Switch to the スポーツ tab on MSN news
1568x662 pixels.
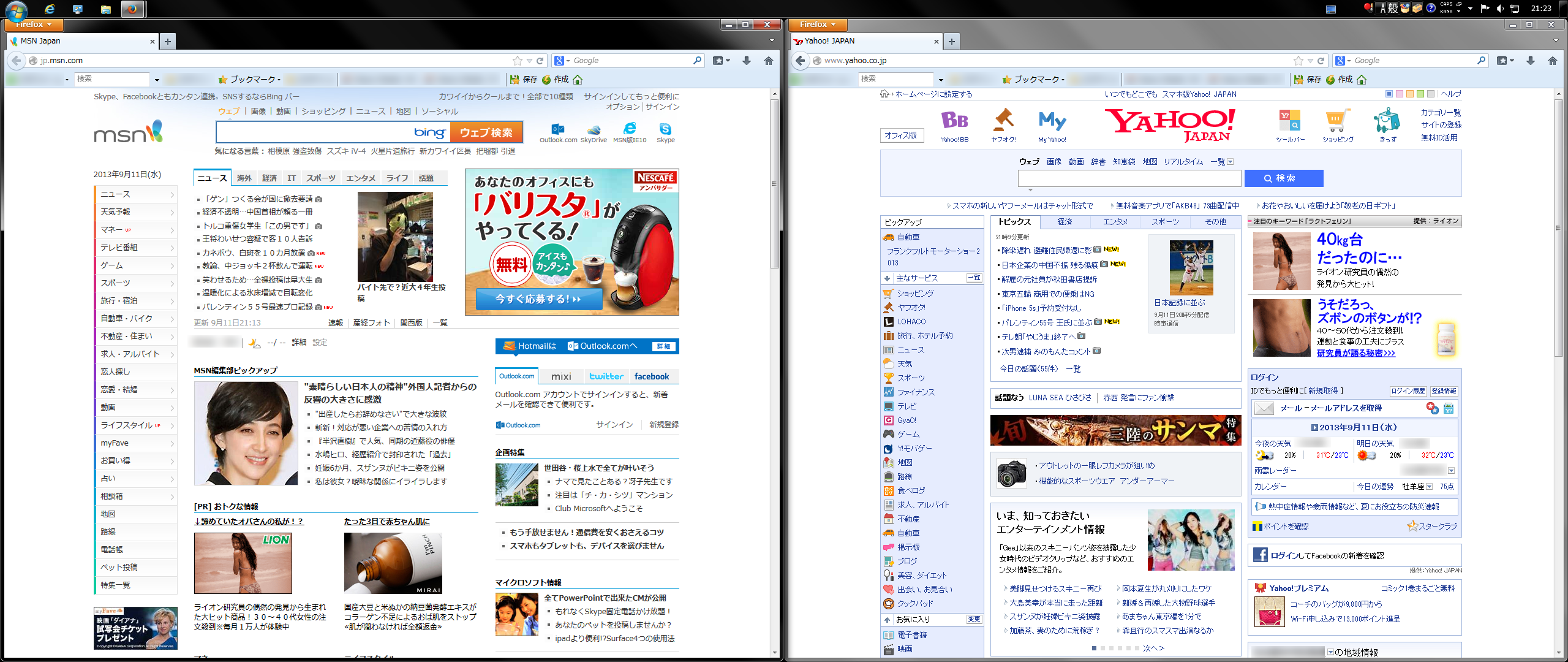(321, 178)
